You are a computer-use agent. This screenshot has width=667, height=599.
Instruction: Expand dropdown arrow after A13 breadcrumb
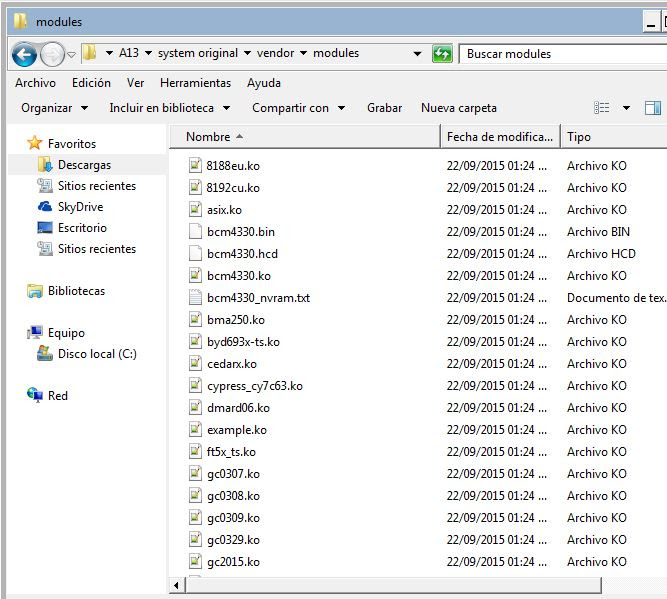(148, 53)
